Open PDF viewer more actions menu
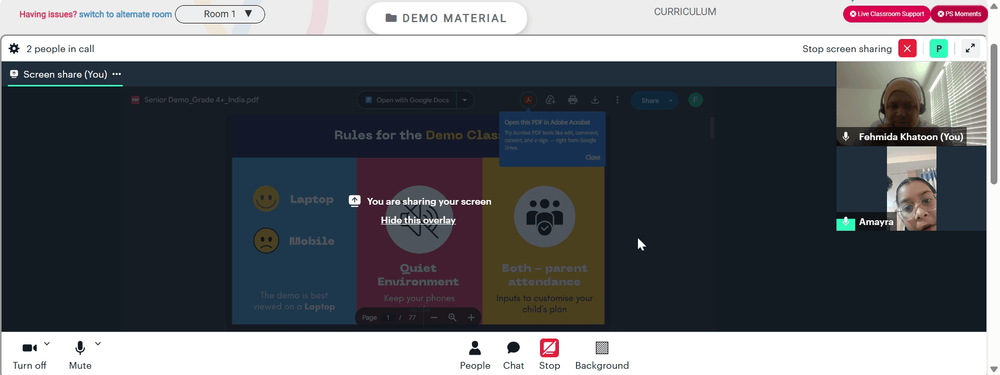This screenshot has width=1000, height=375. tap(617, 100)
